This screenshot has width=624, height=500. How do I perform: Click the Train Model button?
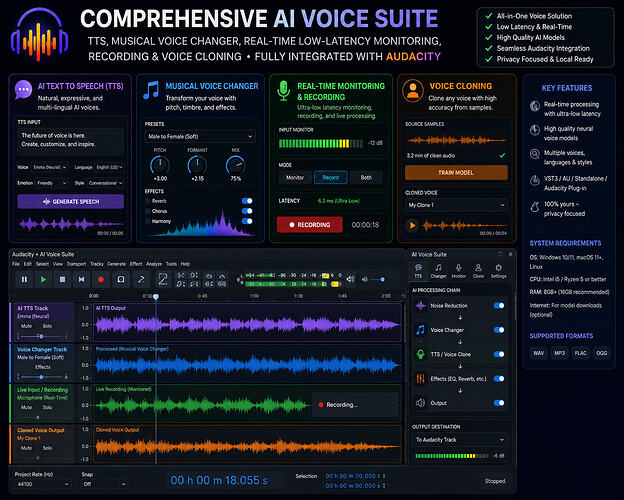456,172
